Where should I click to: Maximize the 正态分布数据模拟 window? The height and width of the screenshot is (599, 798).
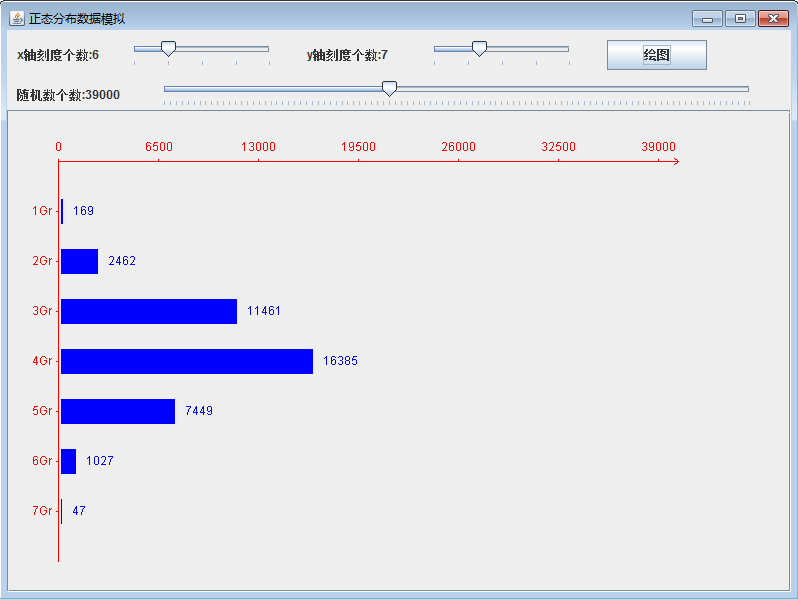(740, 19)
